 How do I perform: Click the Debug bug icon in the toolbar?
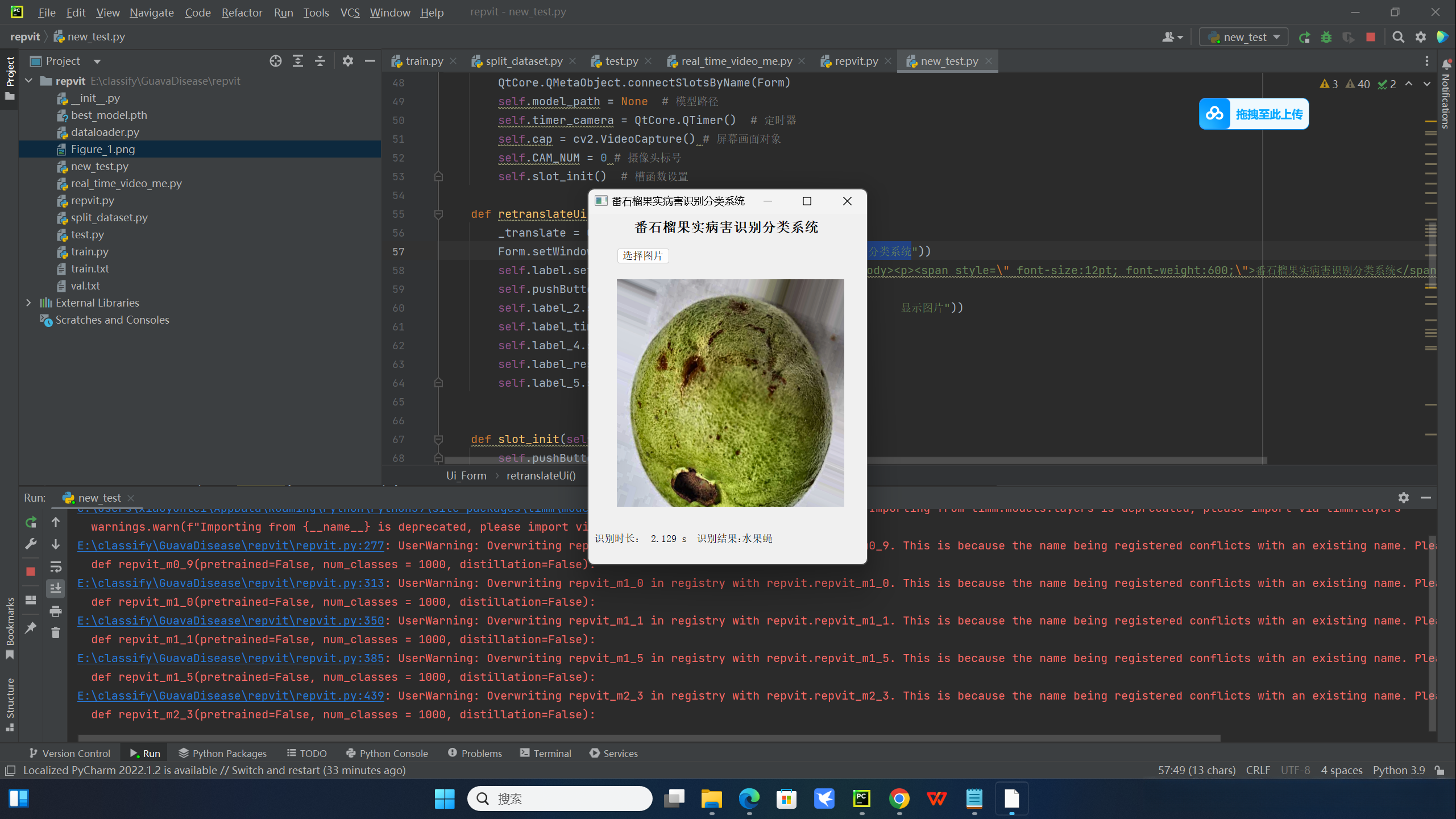[x=1326, y=38]
